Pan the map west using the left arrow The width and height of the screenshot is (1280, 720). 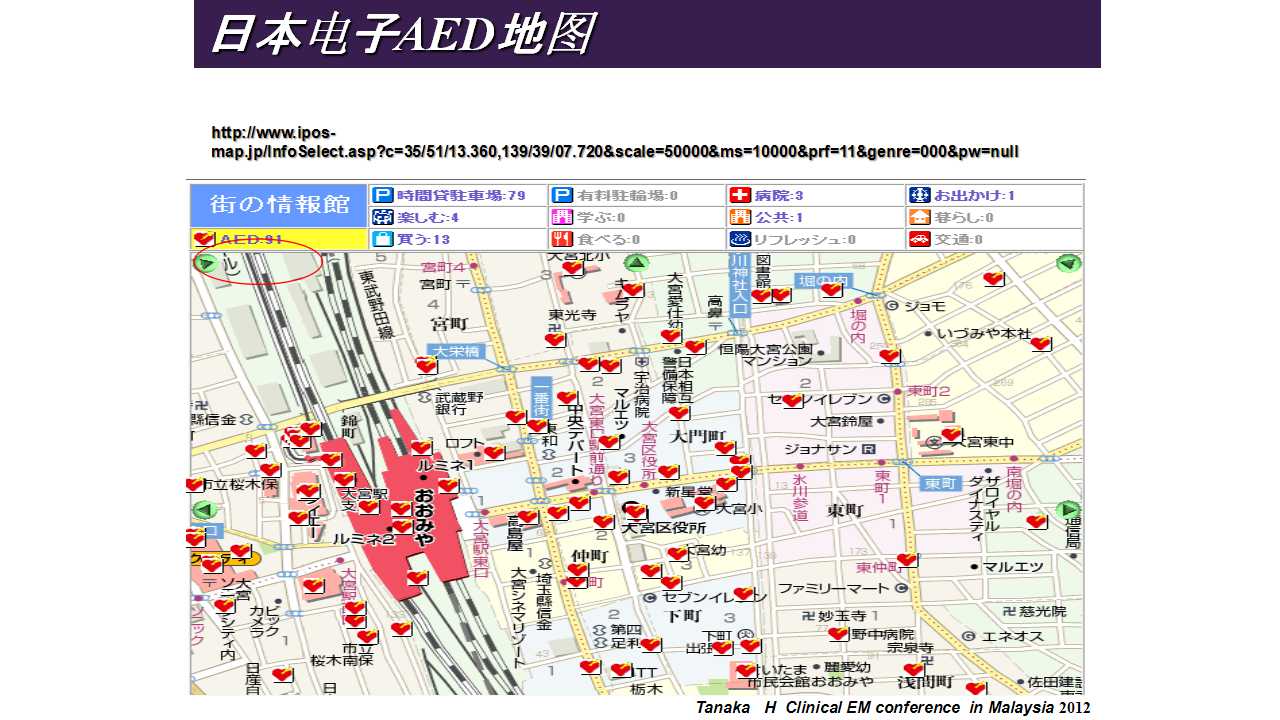click(x=205, y=510)
